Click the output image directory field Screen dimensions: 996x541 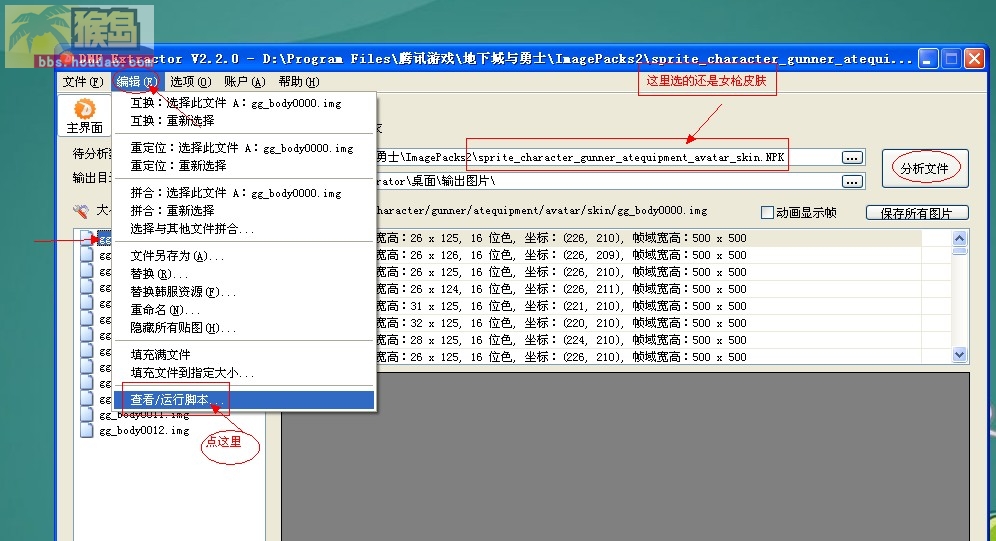tap(607, 182)
